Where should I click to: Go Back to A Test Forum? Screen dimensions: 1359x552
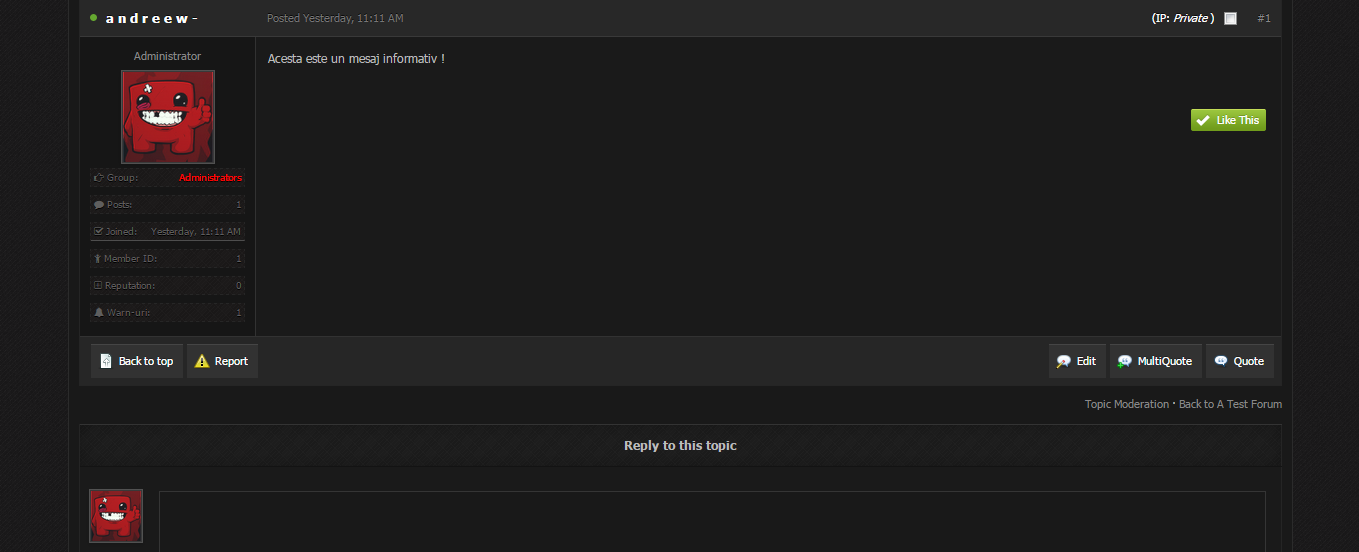pyautogui.click(x=1230, y=404)
